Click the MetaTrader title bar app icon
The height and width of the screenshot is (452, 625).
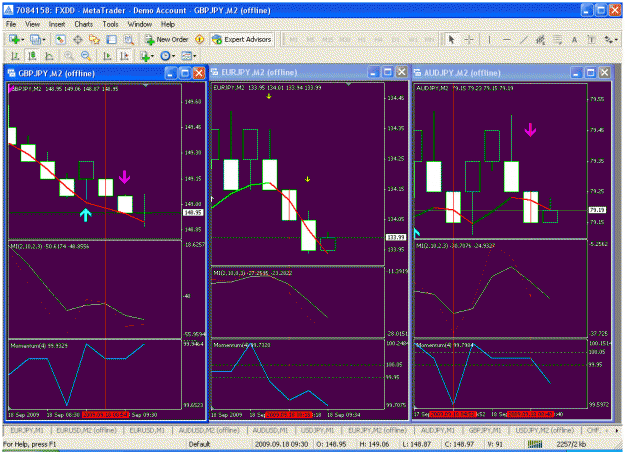click(8, 10)
